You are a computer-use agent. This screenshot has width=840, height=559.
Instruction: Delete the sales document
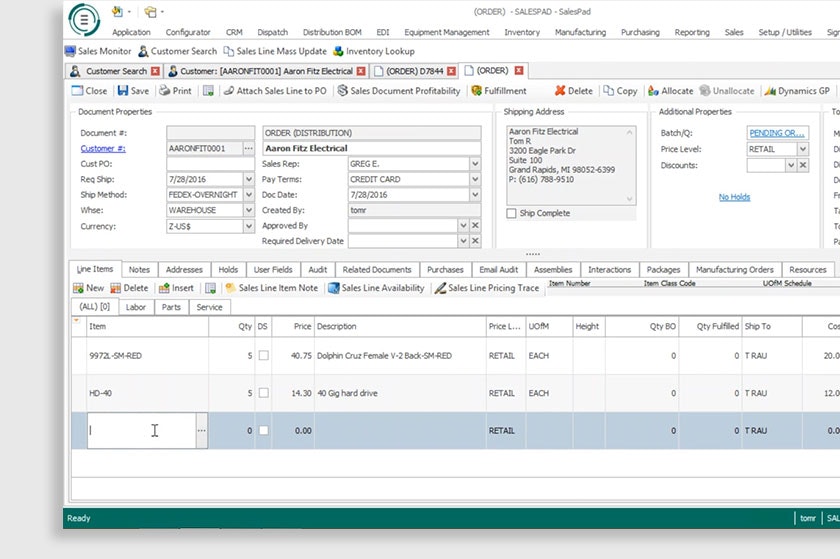[574, 91]
